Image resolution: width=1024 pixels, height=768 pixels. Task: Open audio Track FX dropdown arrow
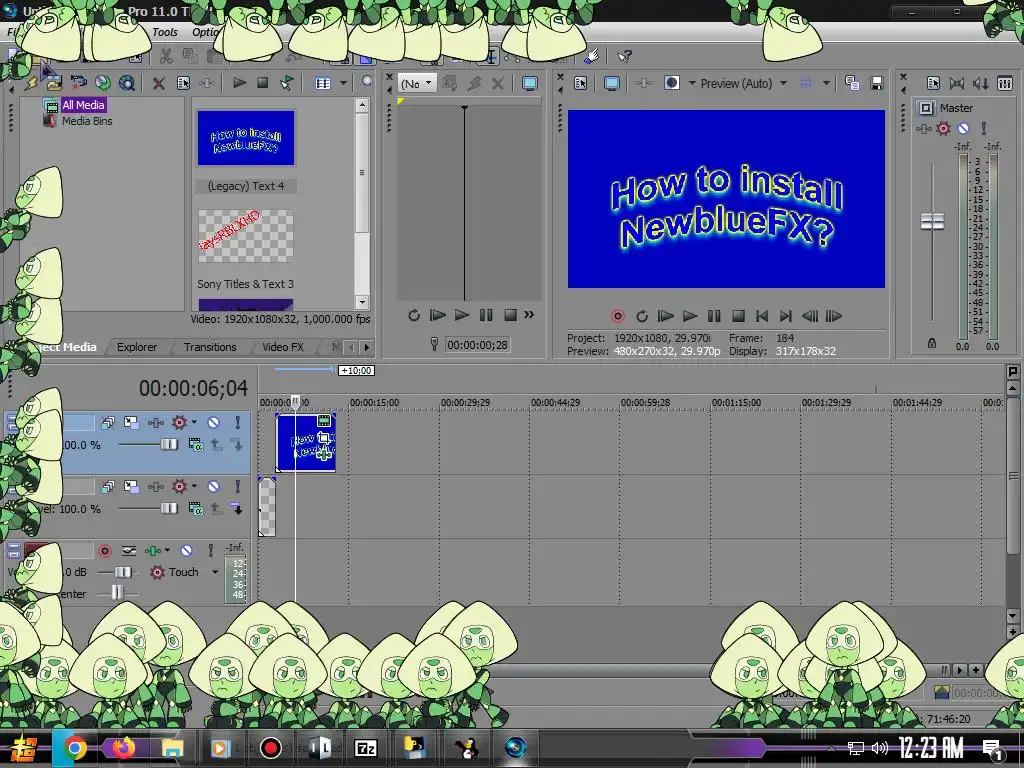click(x=167, y=551)
